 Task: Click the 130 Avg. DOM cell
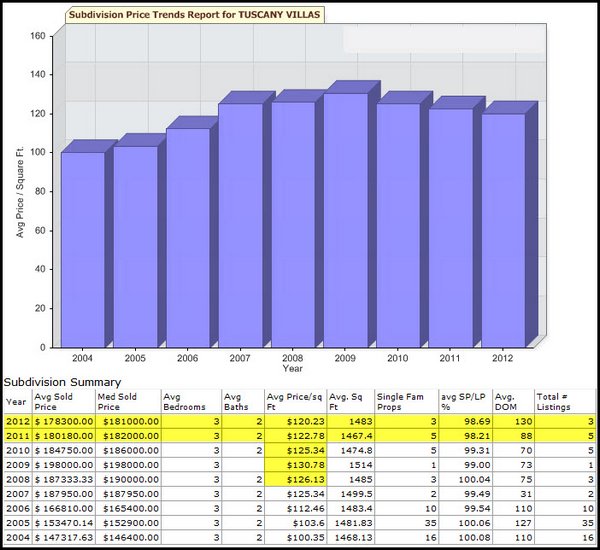(x=513, y=421)
